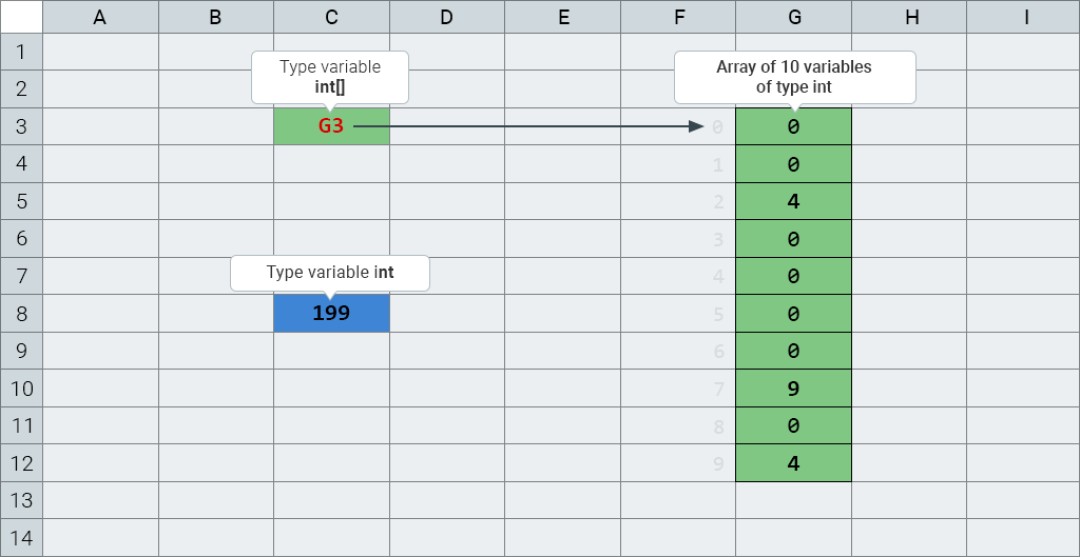Click the last array cell at index 9
The width and height of the screenshot is (1080, 557).
pos(793,464)
